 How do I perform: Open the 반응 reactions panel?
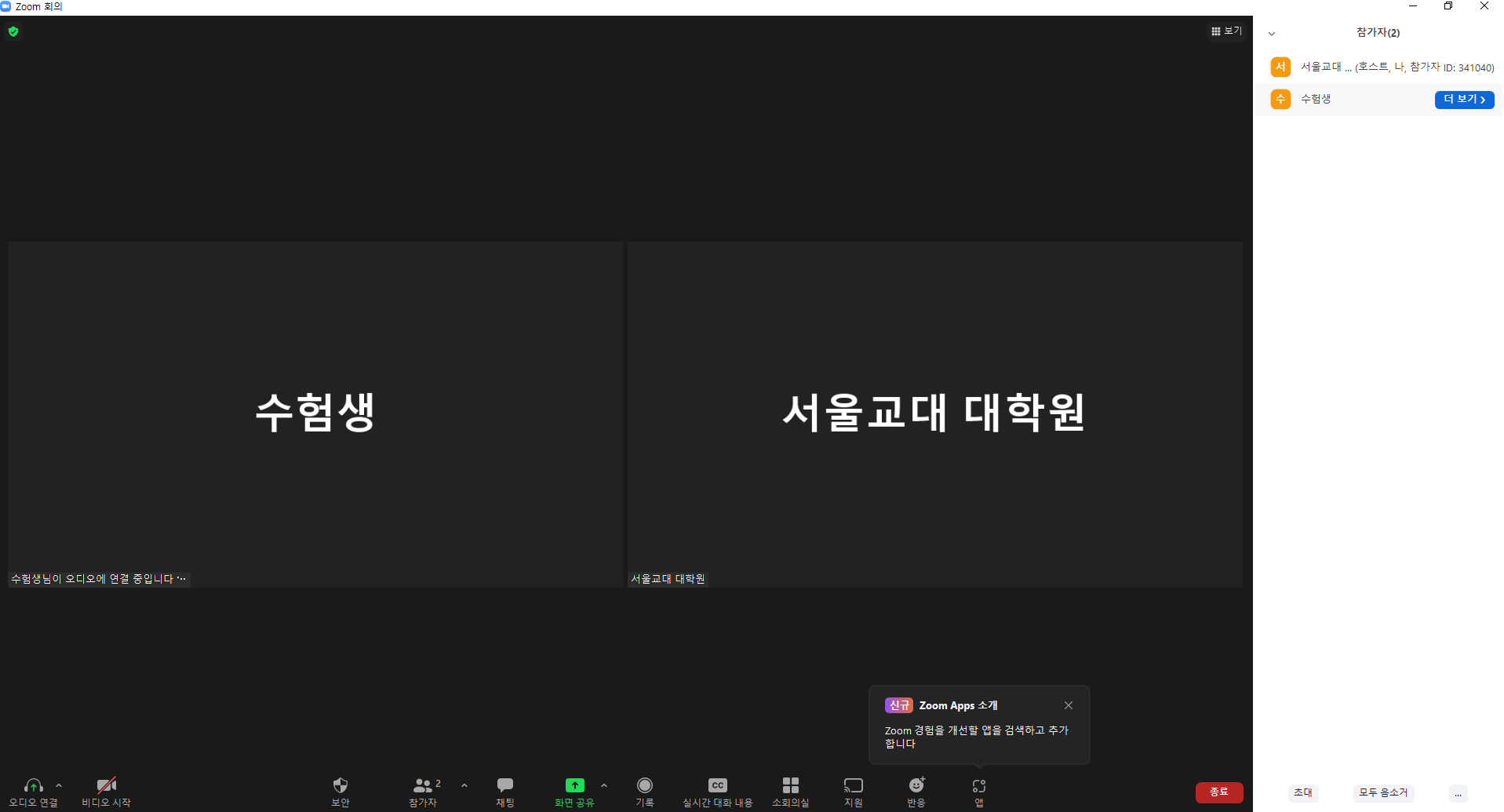[915, 791]
